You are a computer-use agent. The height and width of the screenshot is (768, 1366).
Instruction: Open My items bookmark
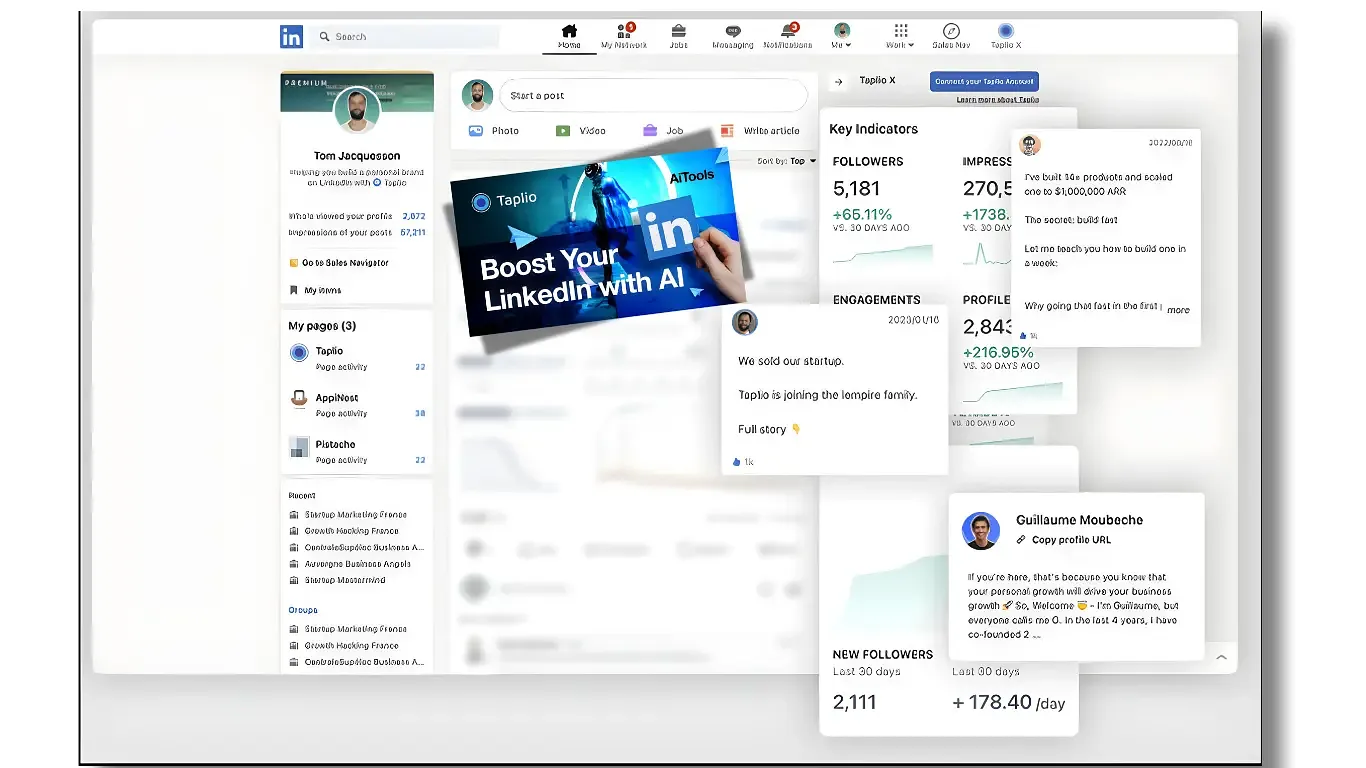click(315, 290)
